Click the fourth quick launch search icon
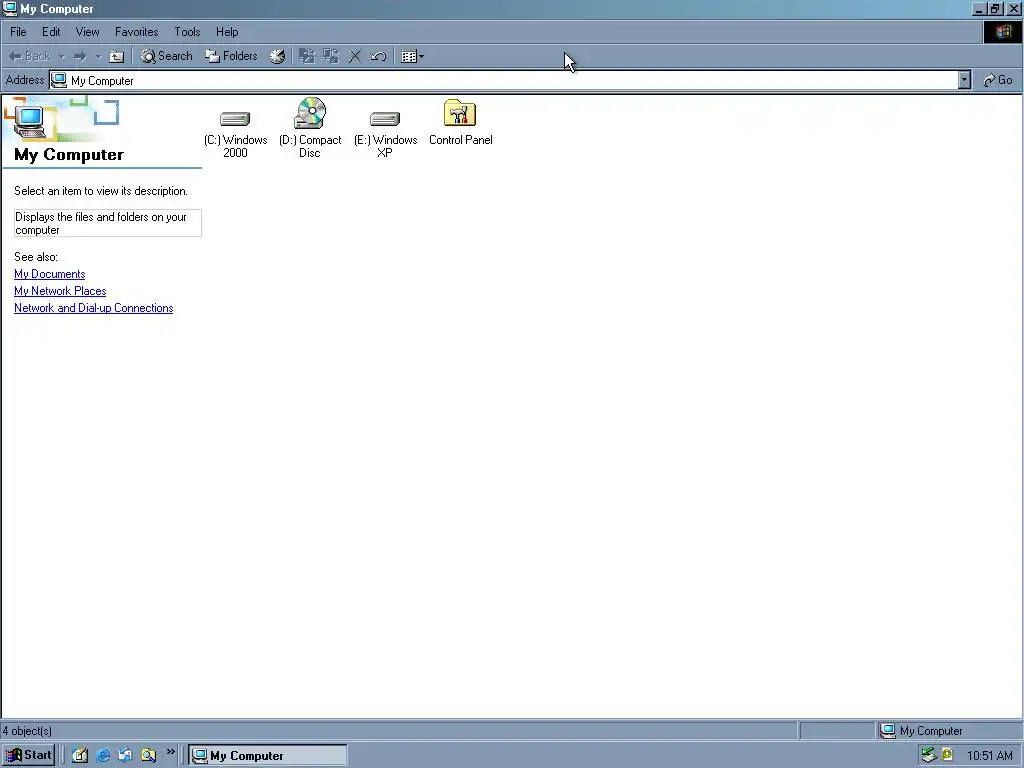This screenshot has width=1024, height=768. point(149,756)
